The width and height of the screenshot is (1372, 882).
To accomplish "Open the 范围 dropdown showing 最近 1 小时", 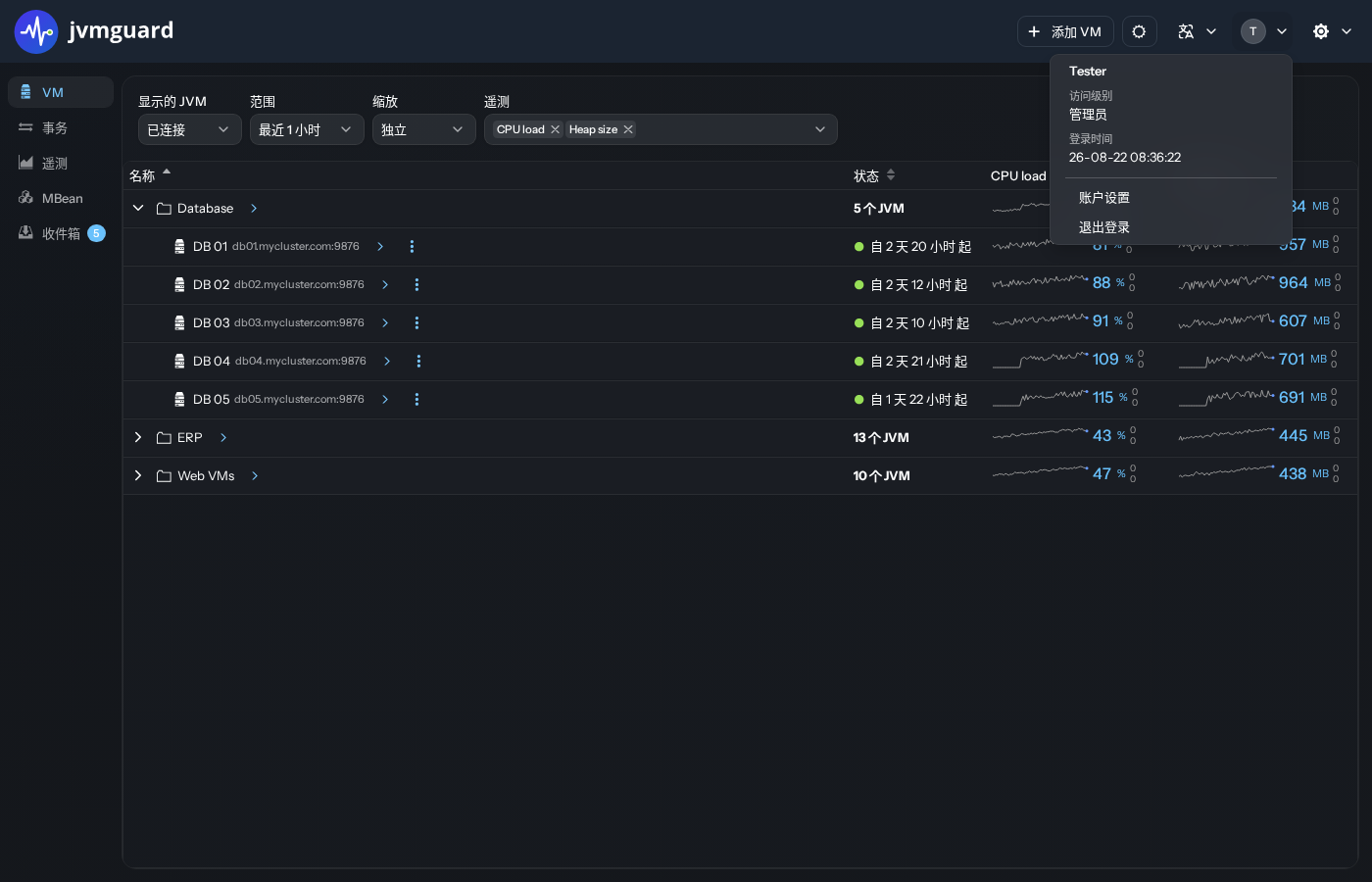I will (306, 129).
